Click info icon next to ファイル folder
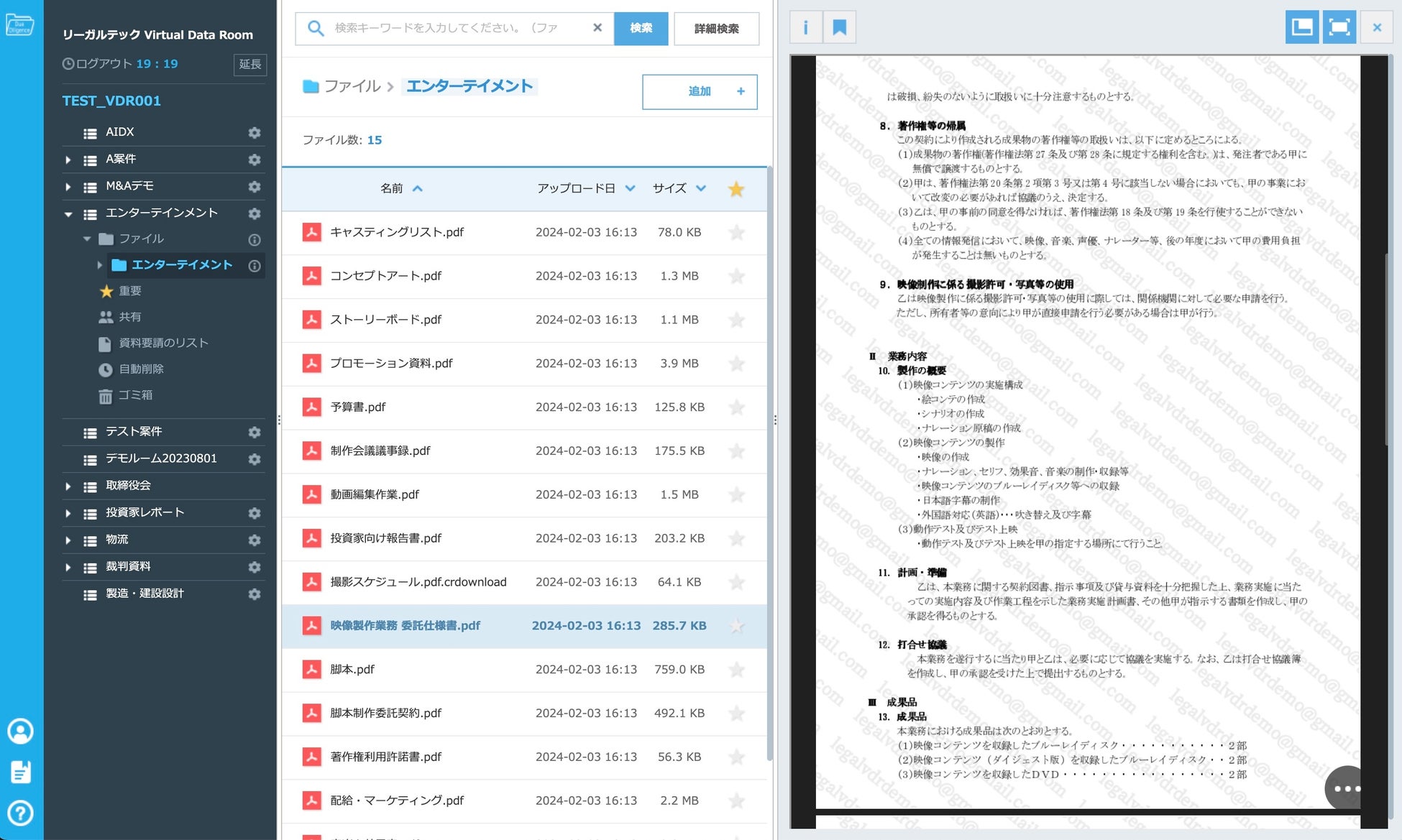 coord(254,239)
